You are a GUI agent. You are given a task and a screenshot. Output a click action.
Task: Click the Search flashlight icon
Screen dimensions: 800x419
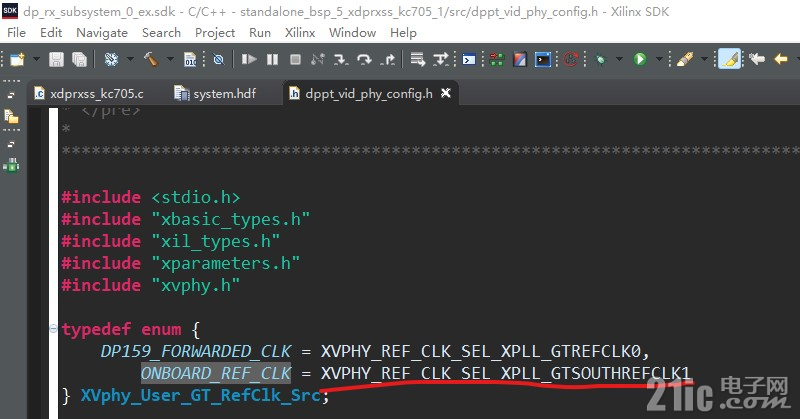point(685,60)
